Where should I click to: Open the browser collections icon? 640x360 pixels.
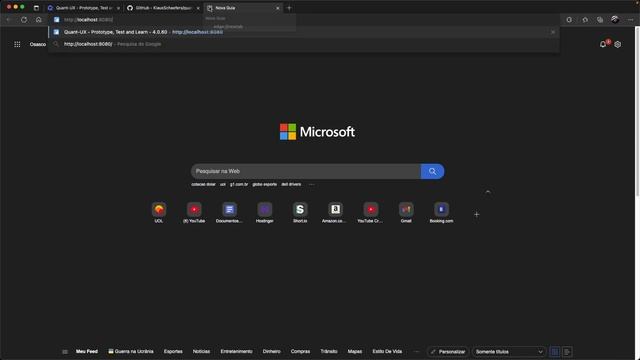(x=600, y=19)
